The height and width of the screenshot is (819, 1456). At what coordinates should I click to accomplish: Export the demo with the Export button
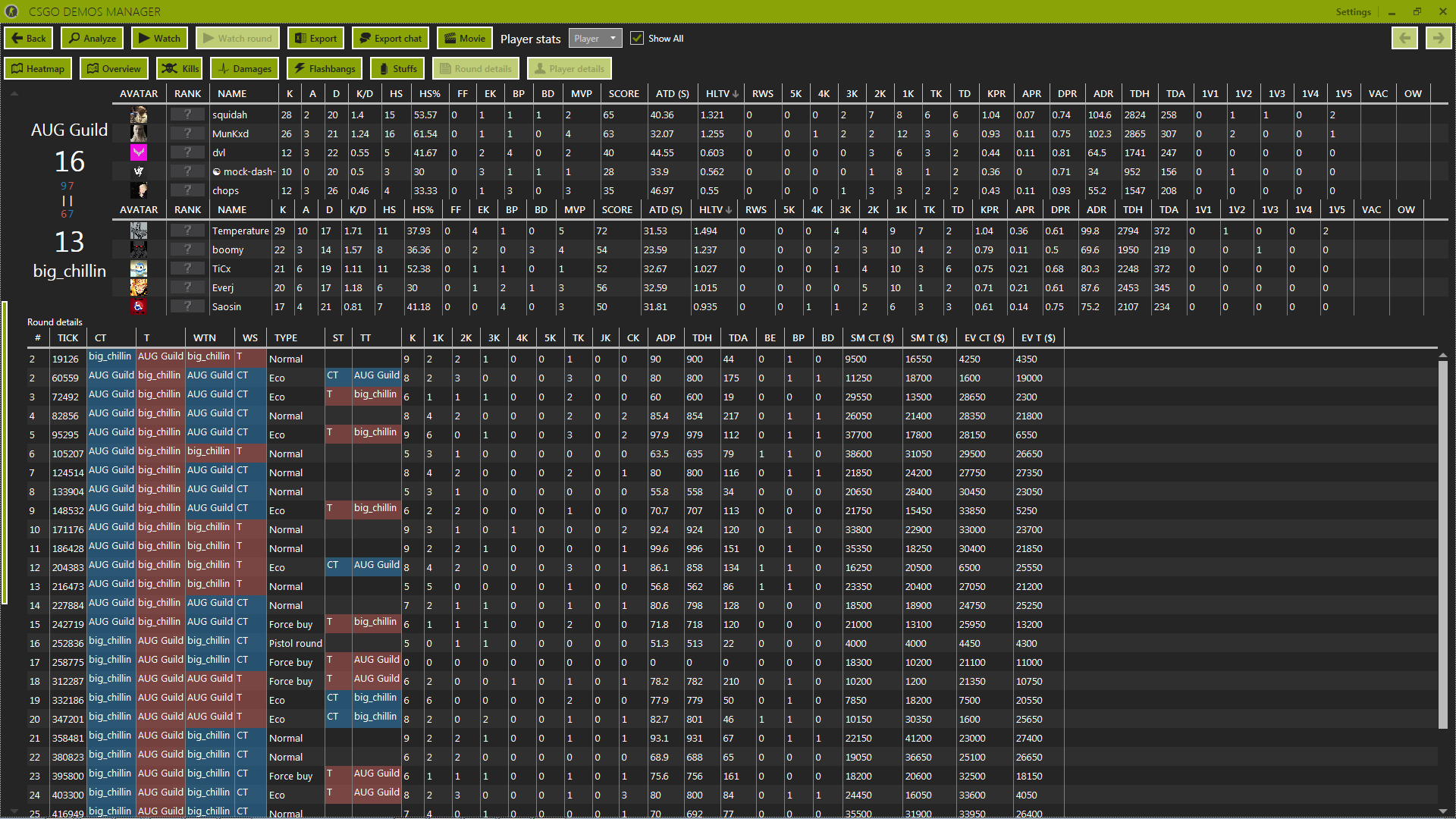(315, 38)
